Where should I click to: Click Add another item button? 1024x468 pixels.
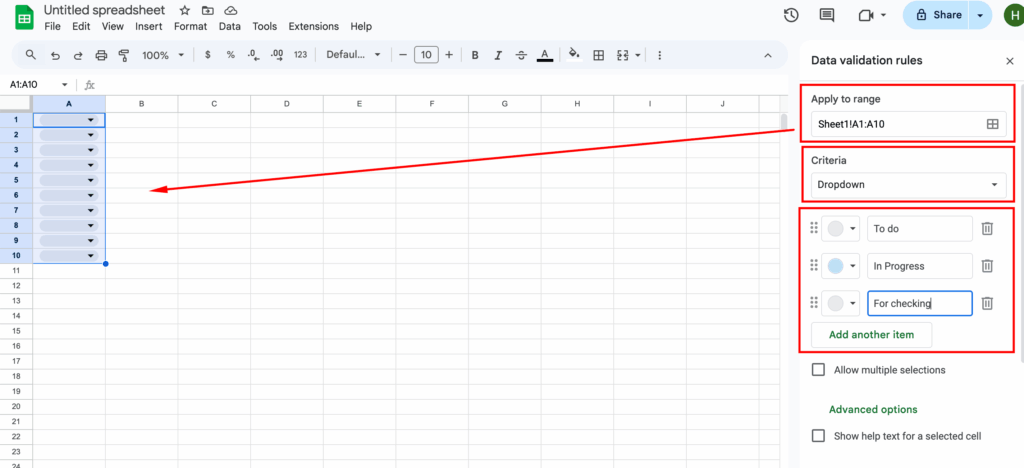click(871, 335)
